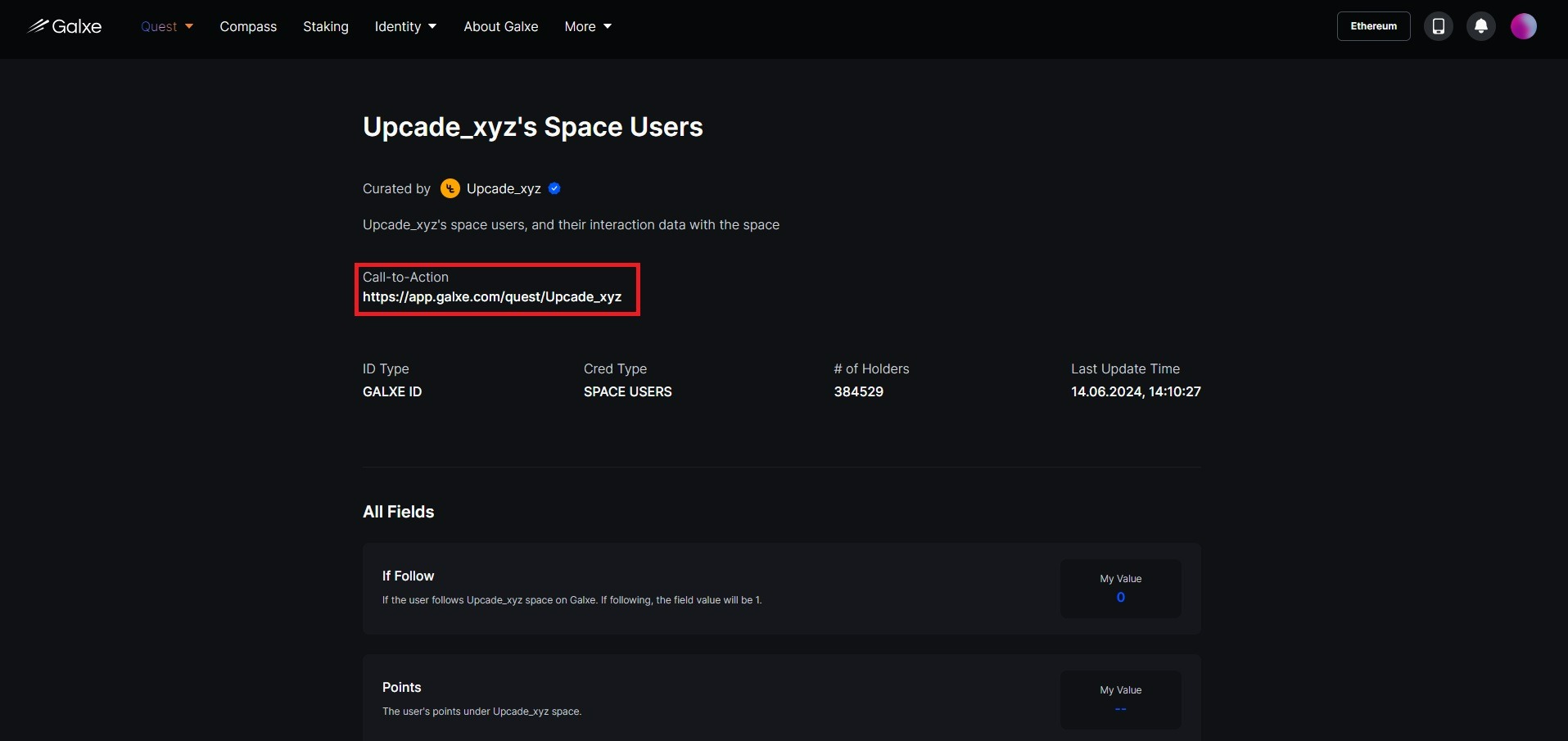Click the Galxe logo
The image size is (1568, 741).
(x=65, y=26)
